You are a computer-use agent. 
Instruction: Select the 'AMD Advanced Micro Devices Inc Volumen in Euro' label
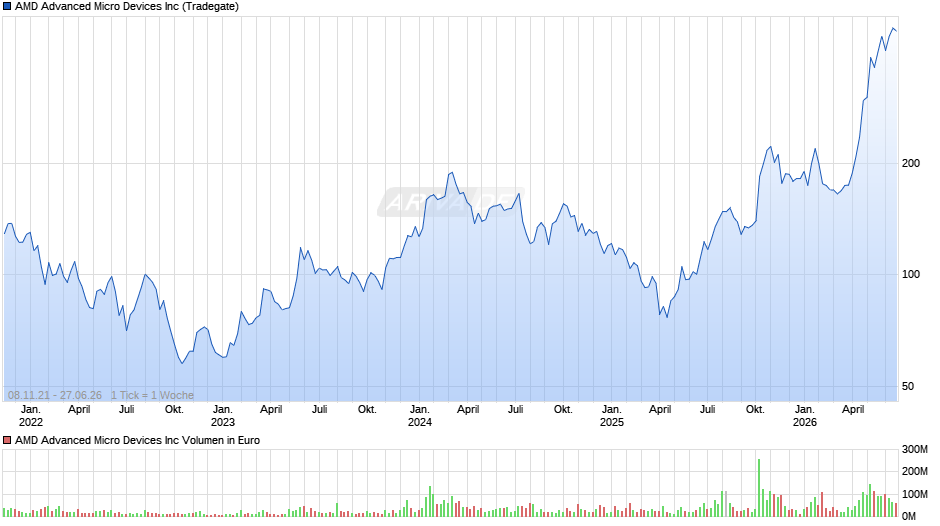click(137, 440)
